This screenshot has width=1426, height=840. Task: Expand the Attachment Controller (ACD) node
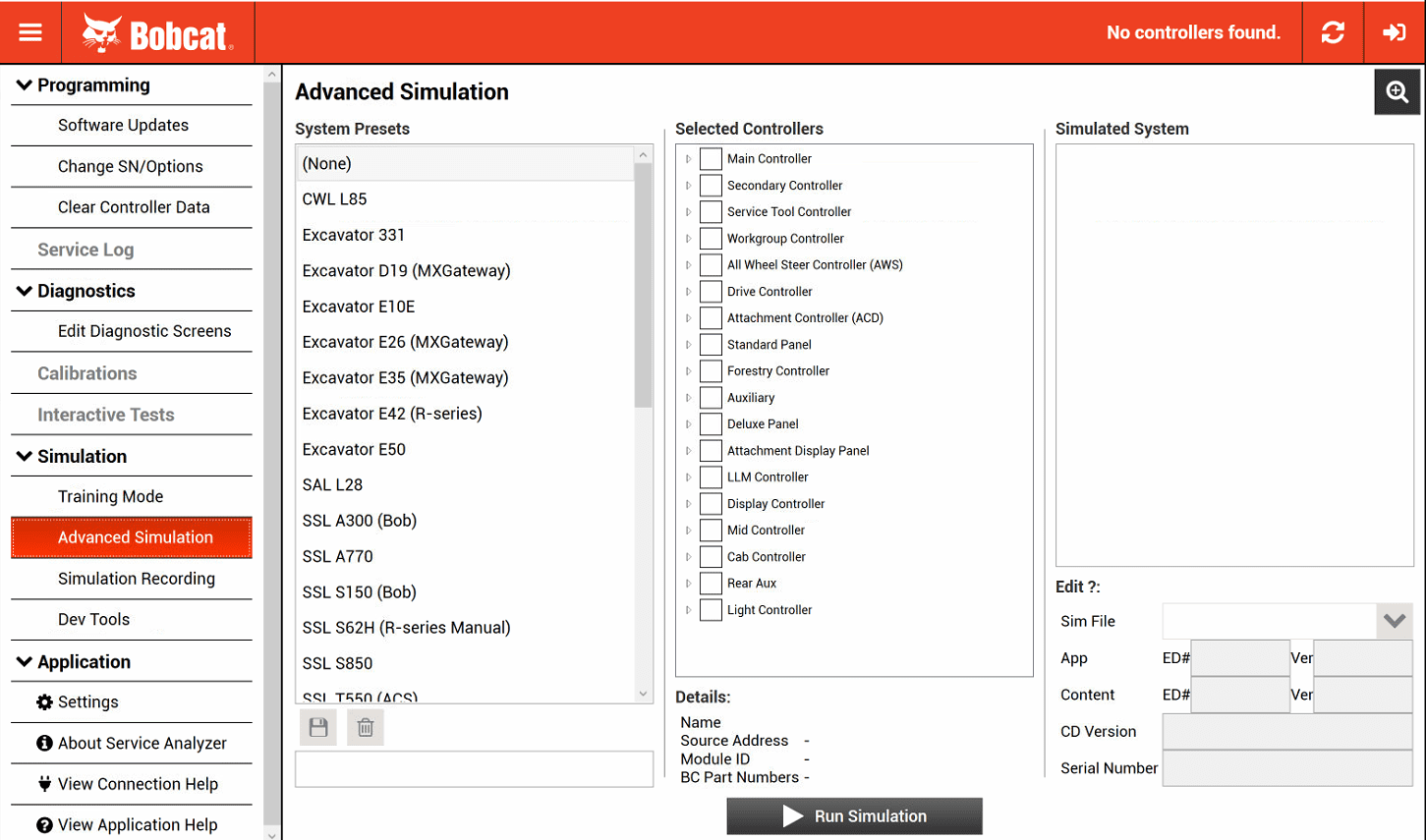click(x=687, y=317)
